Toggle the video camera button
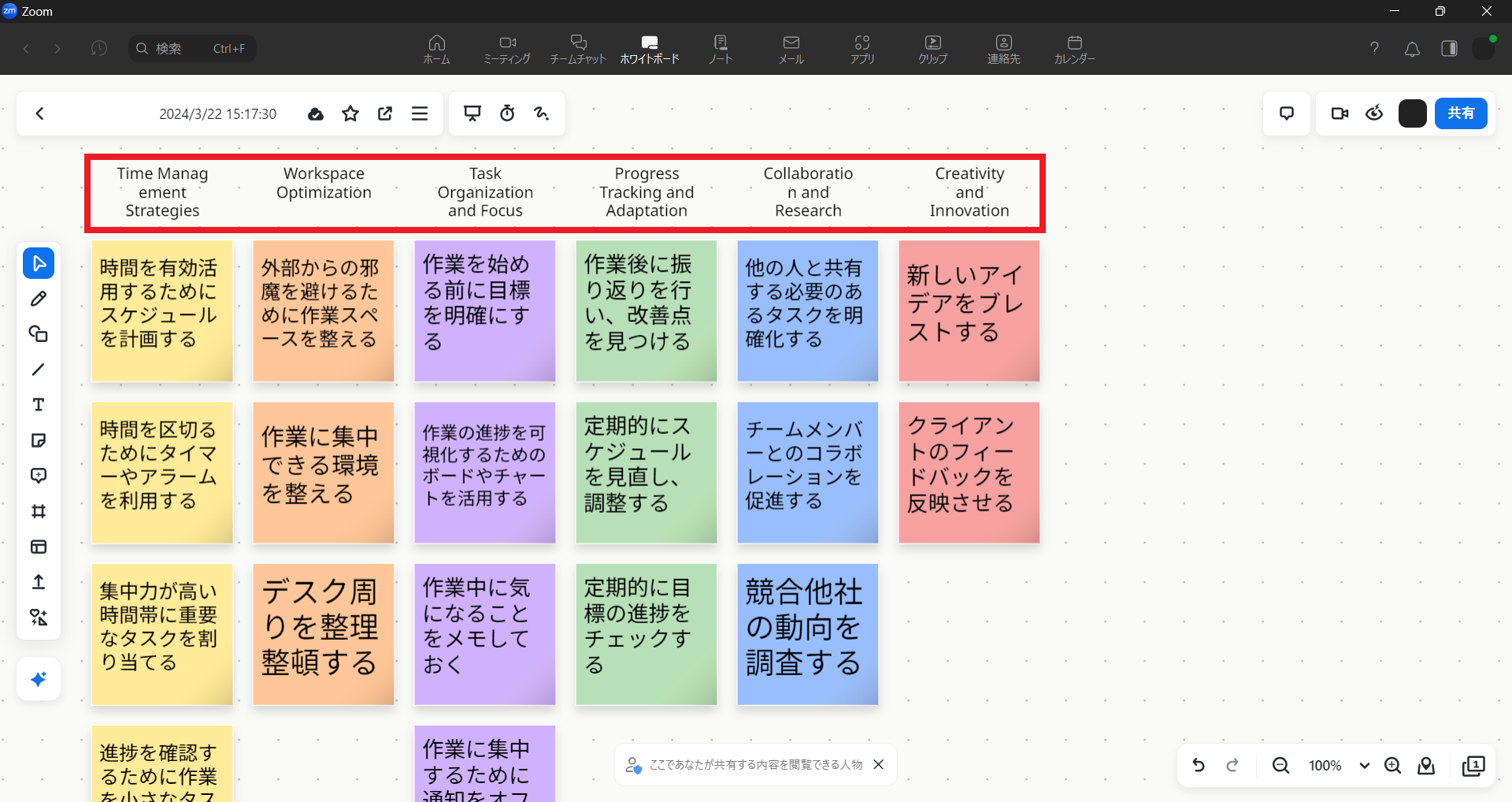Viewport: 1512px width, 802px height. click(x=1340, y=113)
